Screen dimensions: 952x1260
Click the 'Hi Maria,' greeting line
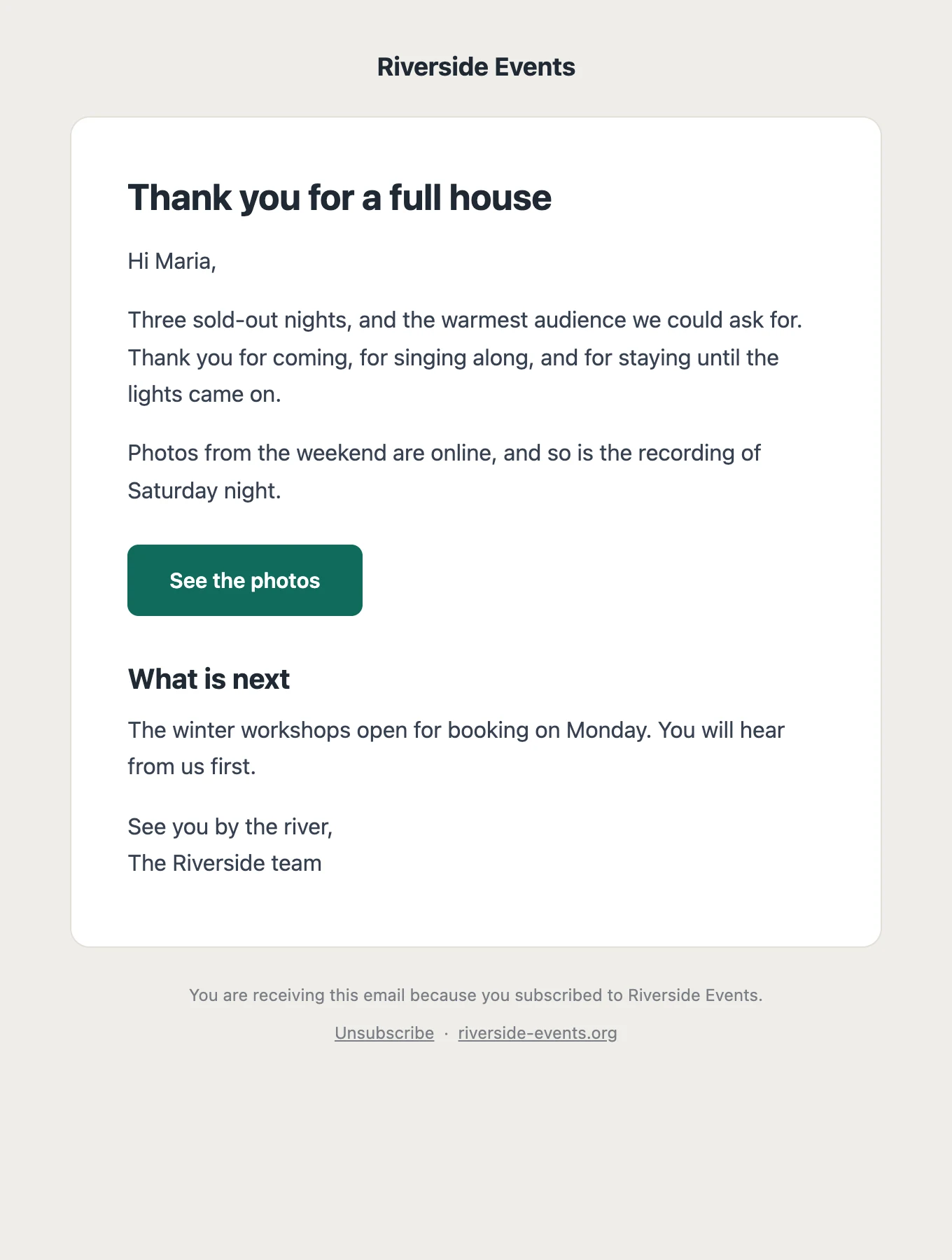171,262
